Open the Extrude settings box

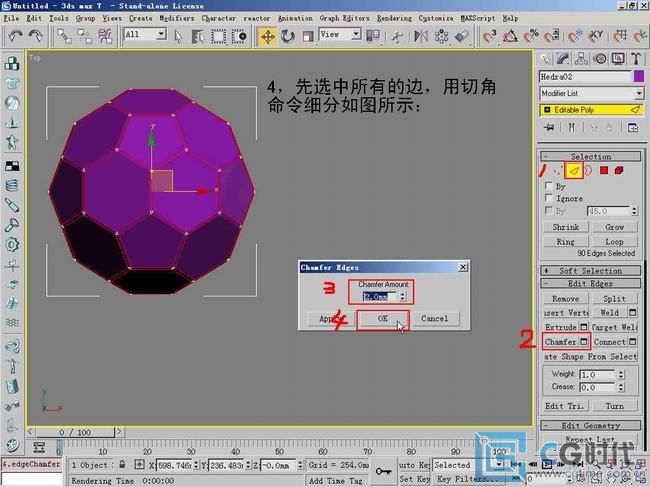click(584, 327)
